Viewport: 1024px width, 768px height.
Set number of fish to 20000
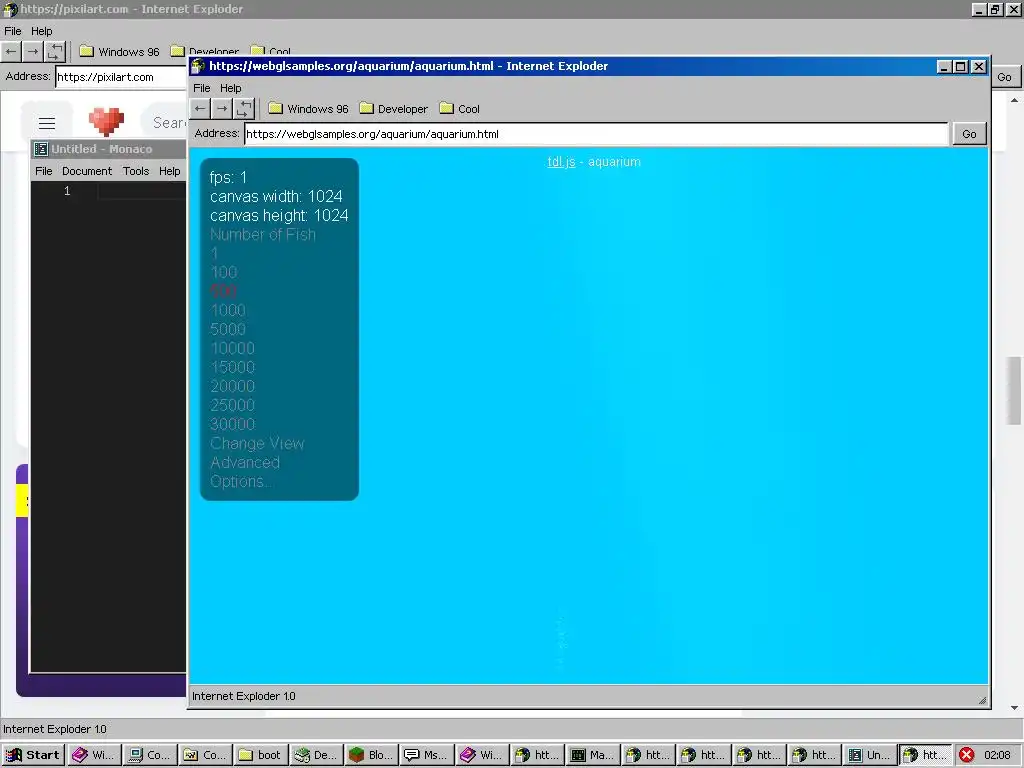tap(232, 386)
